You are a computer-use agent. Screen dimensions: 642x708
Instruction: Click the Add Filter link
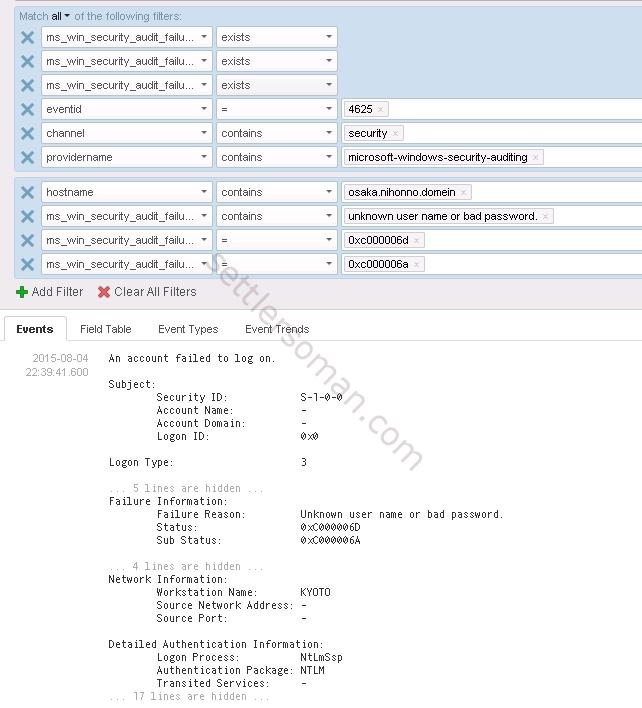[57, 292]
